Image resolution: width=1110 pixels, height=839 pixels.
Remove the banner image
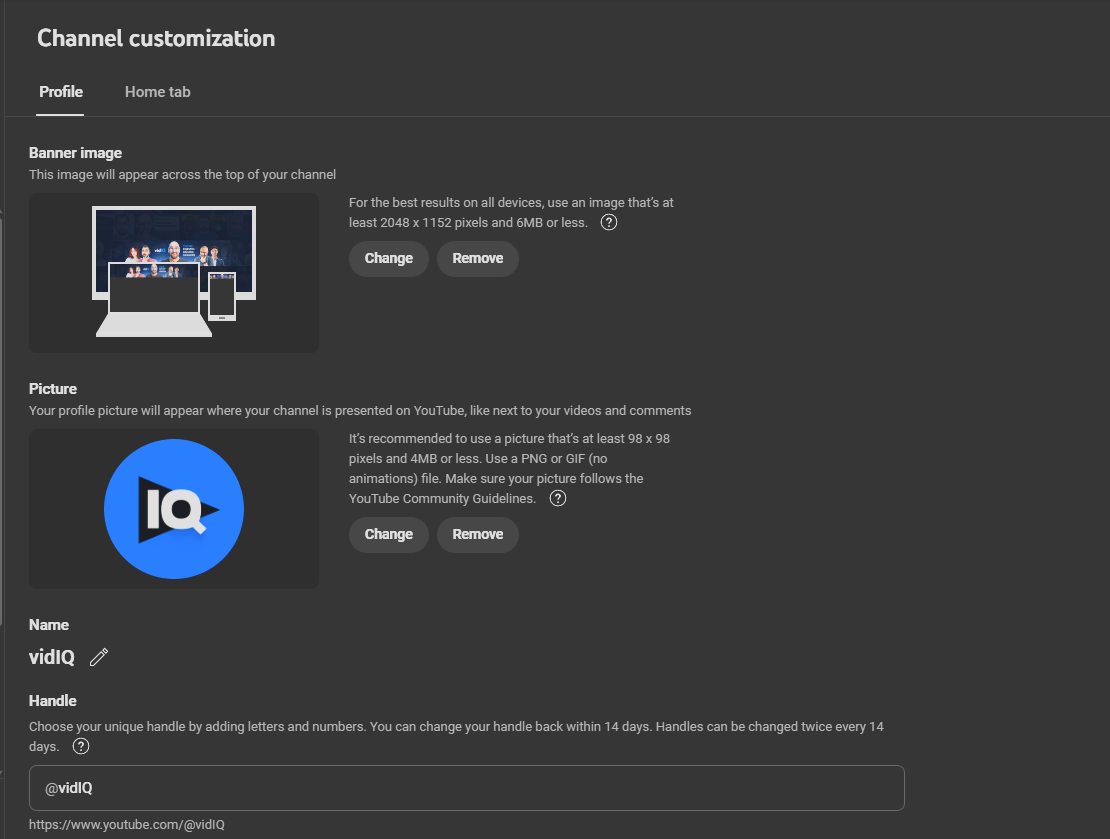click(x=478, y=258)
